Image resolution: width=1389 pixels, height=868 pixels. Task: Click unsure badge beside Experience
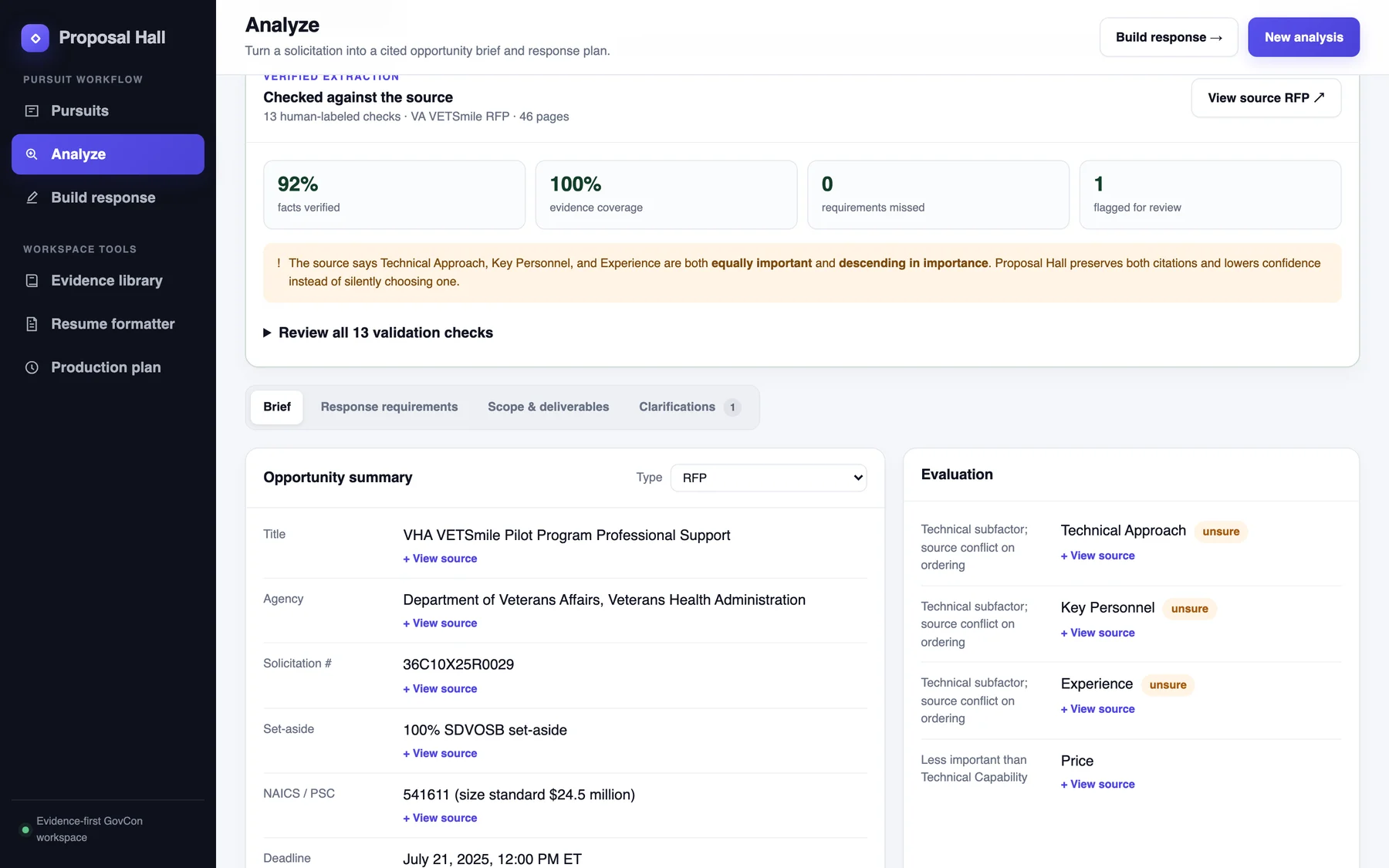[1168, 685]
